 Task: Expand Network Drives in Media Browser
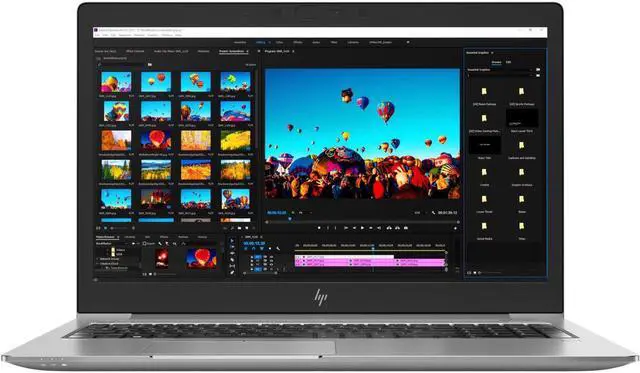[x=97, y=259]
